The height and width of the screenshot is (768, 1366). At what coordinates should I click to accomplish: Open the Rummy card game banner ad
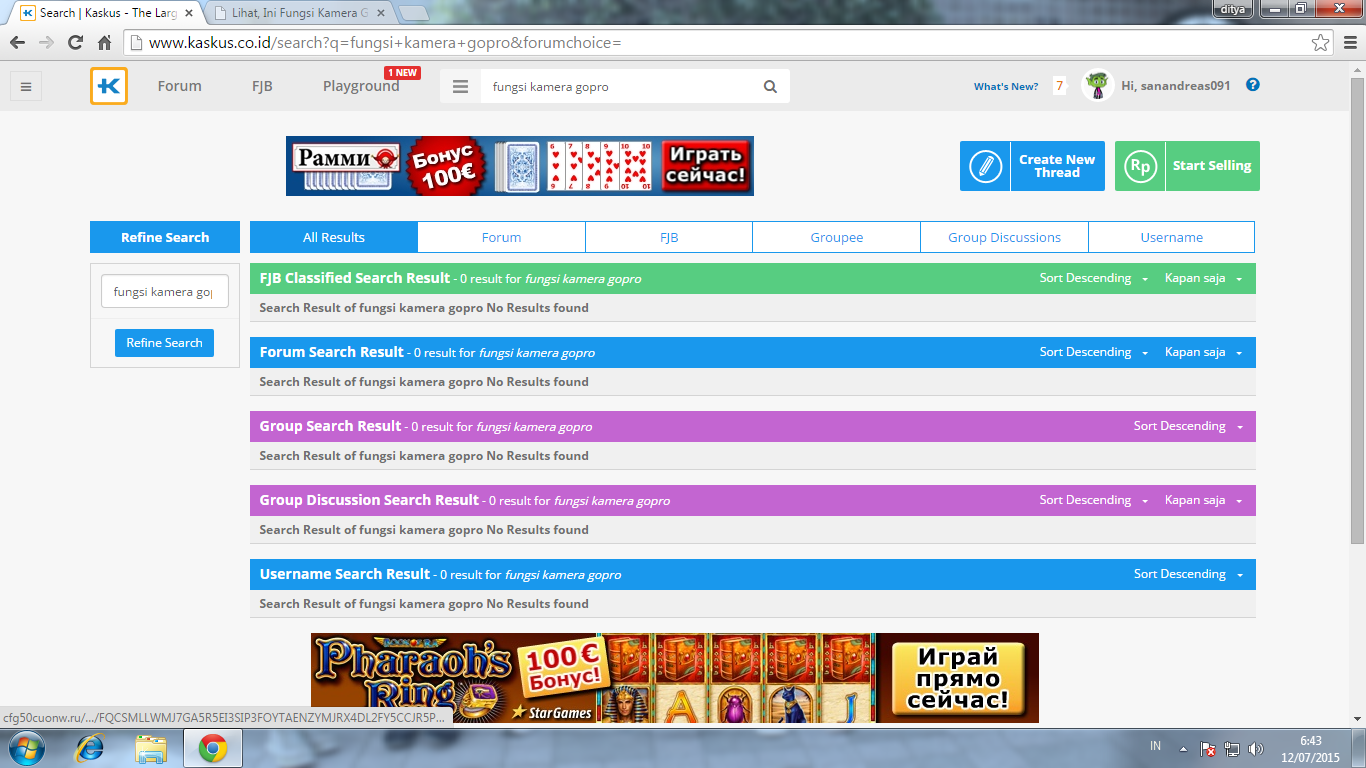(x=520, y=166)
